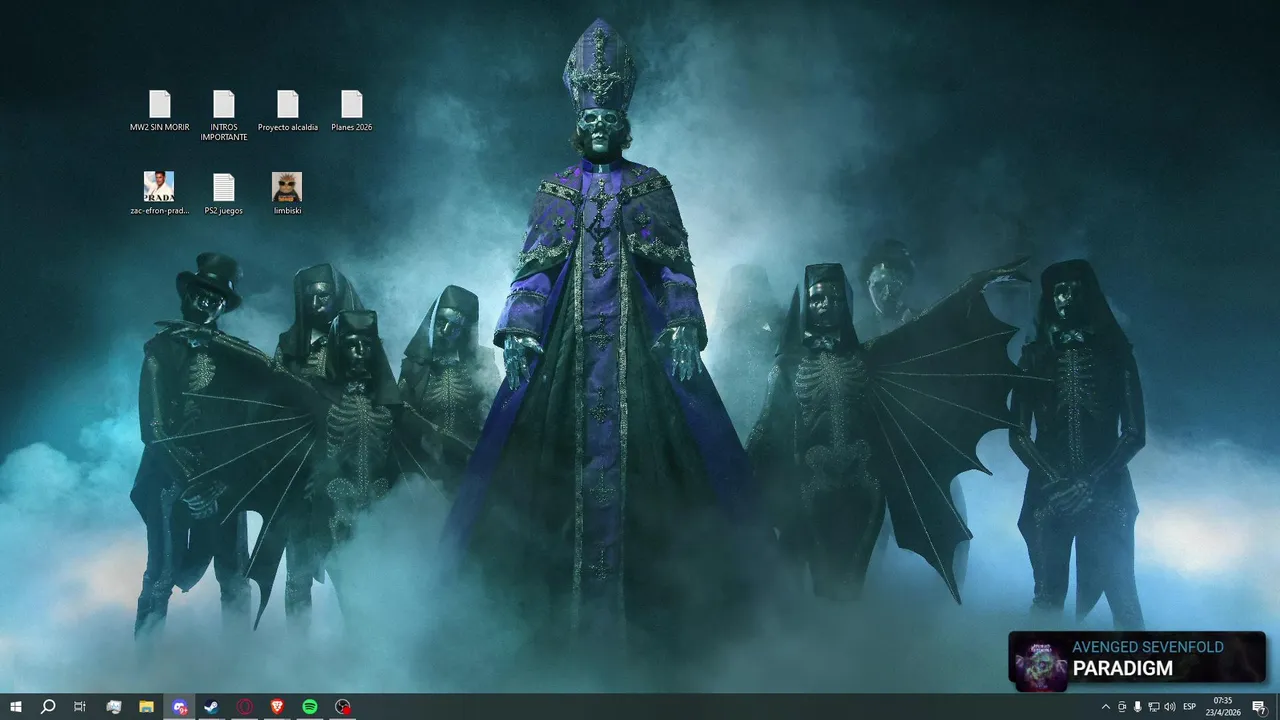Select the Planes 2026 desktop file
Screen dimensions: 1280x720
tap(351, 111)
